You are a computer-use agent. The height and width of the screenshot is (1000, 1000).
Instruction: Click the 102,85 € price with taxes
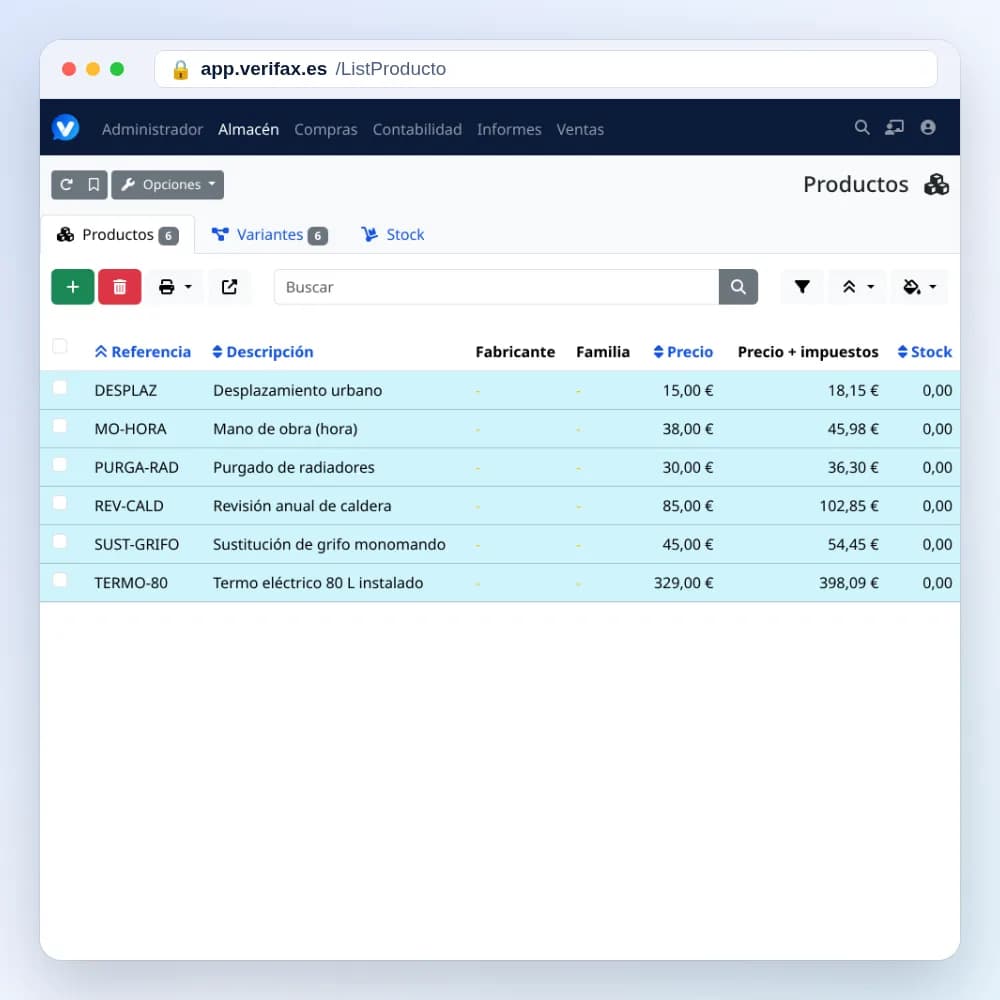point(849,506)
